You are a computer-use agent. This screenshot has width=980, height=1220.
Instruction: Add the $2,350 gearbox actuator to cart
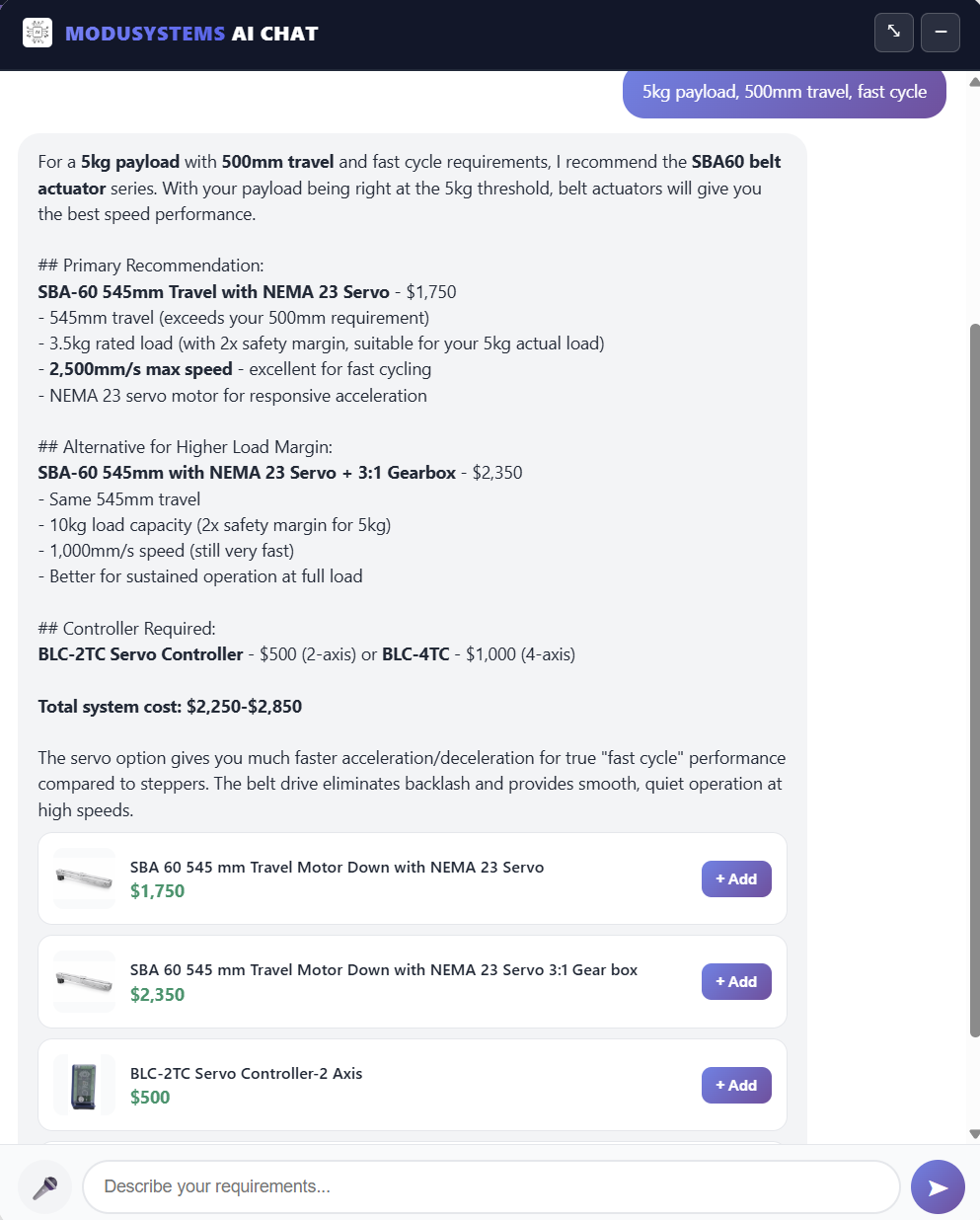[736, 981]
